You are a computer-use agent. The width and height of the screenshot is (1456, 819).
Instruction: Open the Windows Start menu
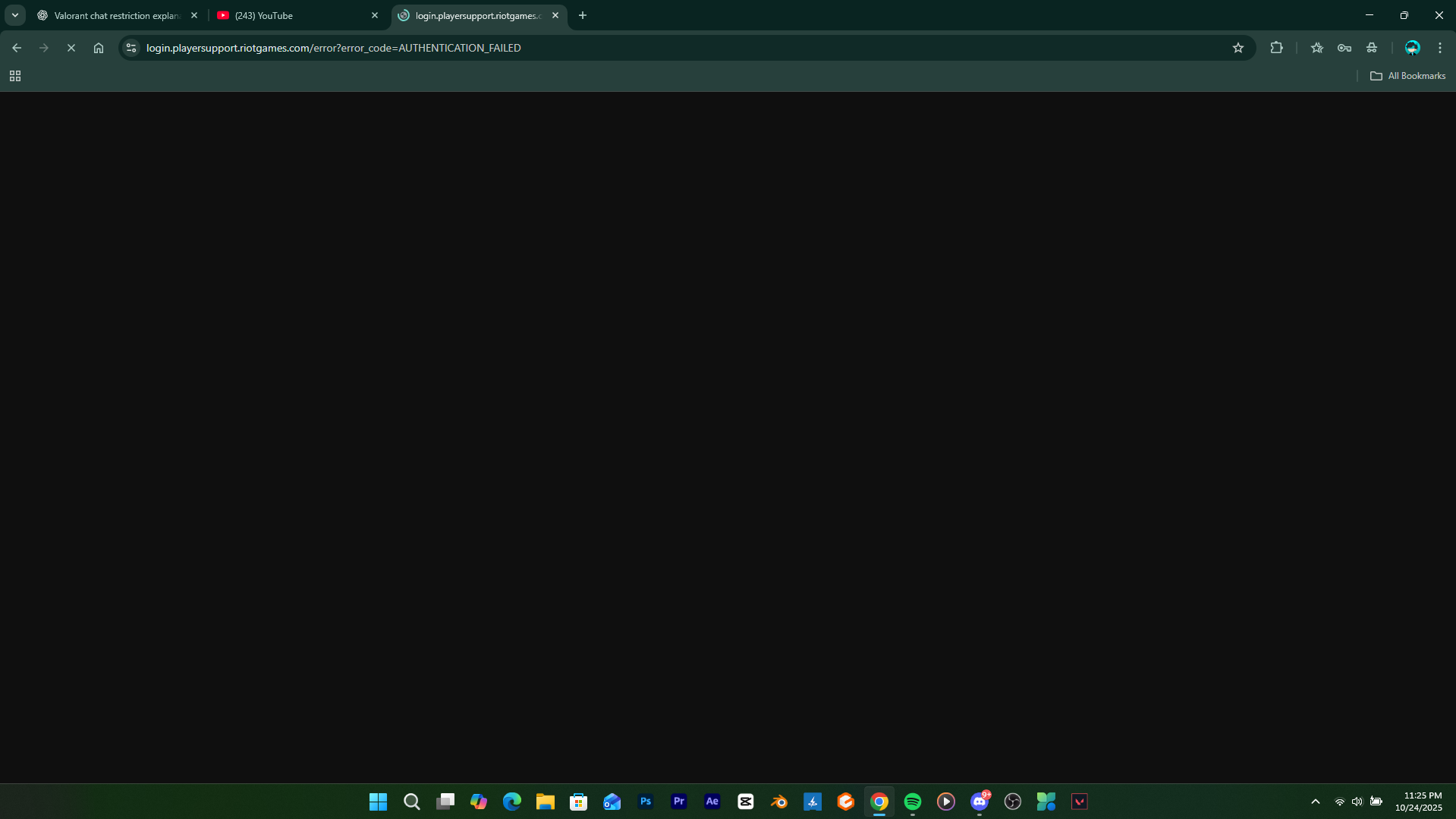[378, 802]
